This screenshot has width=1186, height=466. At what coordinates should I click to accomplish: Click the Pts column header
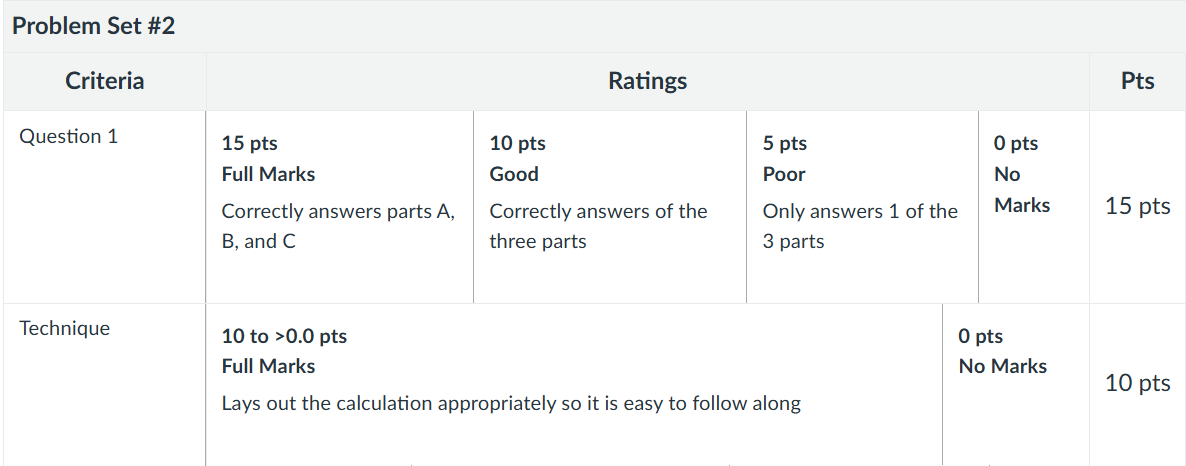pyautogui.click(x=1138, y=81)
